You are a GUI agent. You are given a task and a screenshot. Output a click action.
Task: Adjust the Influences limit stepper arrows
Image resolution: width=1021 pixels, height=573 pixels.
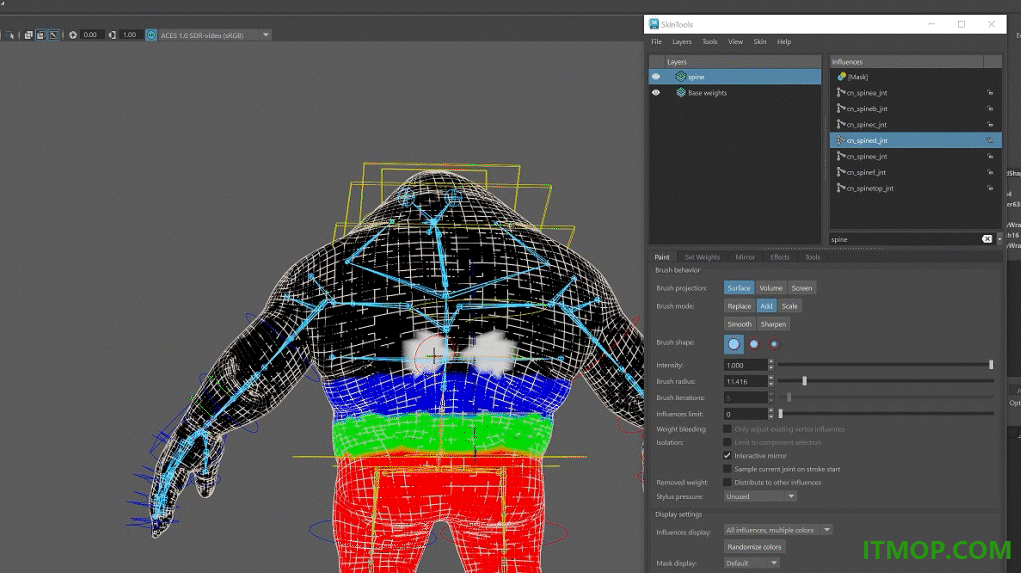point(771,413)
